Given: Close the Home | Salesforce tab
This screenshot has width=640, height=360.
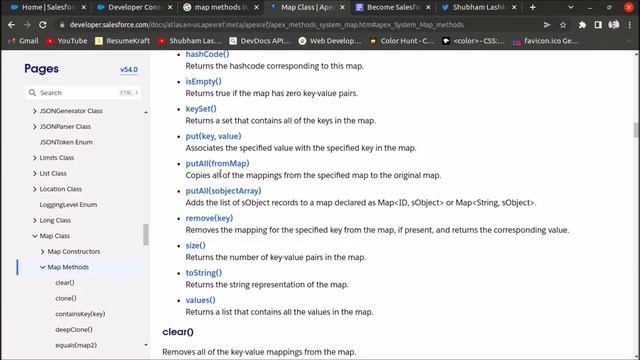Looking at the screenshot, I should point(84,7).
